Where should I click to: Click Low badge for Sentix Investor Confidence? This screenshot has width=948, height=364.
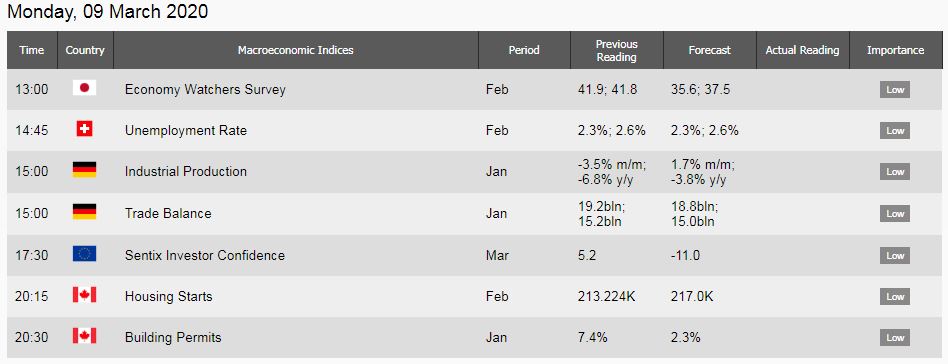895,256
